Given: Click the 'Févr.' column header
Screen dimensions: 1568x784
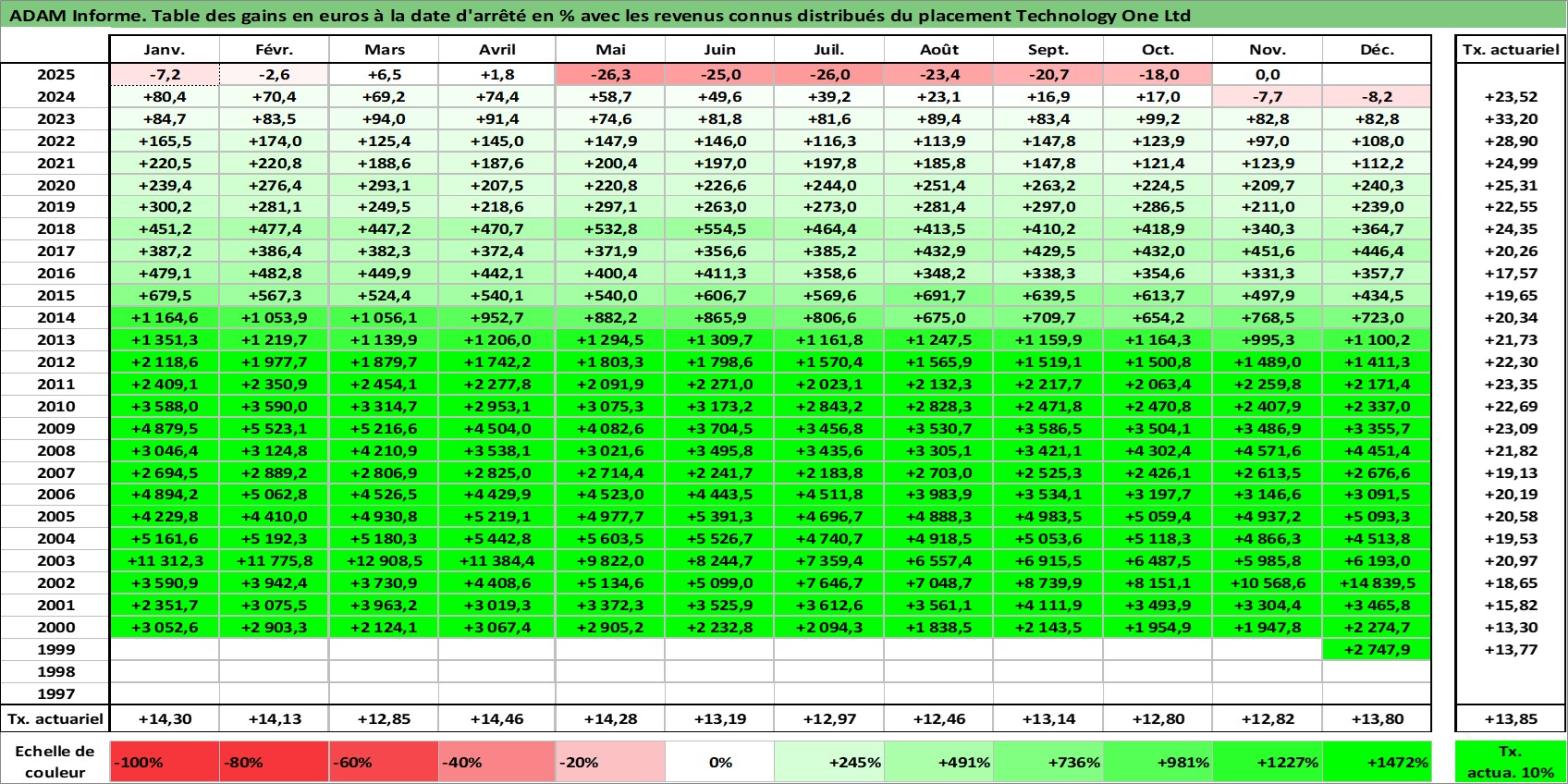Looking at the screenshot, I should (274, 50).
